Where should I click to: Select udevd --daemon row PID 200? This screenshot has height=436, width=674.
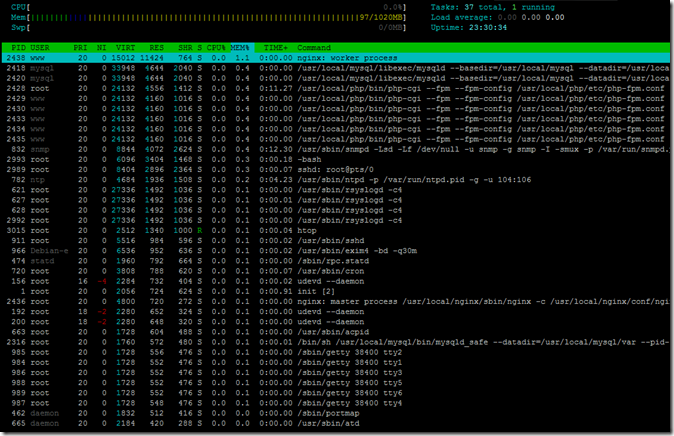(x=336, y=322)
